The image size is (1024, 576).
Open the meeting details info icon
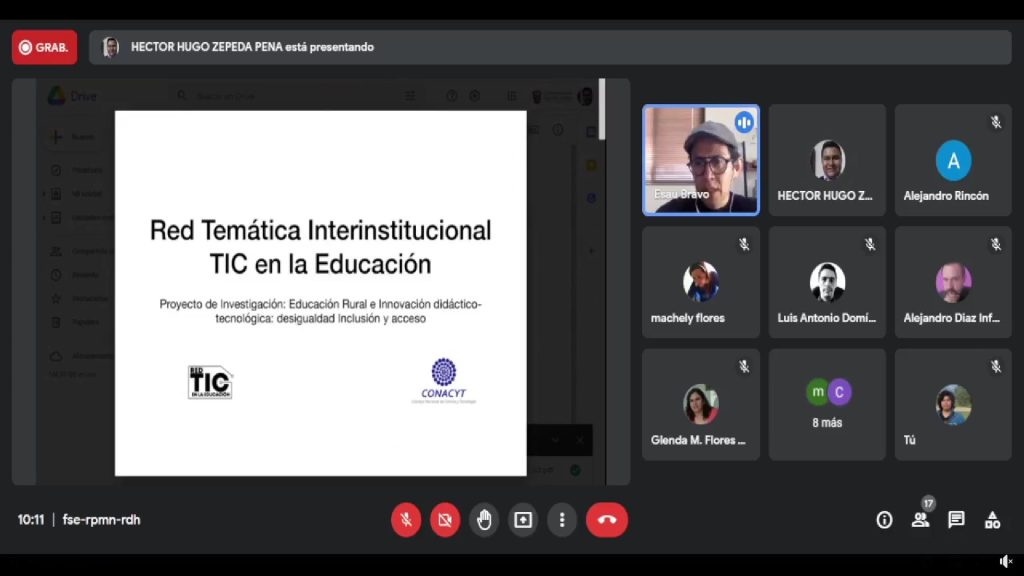pos(884,520)
